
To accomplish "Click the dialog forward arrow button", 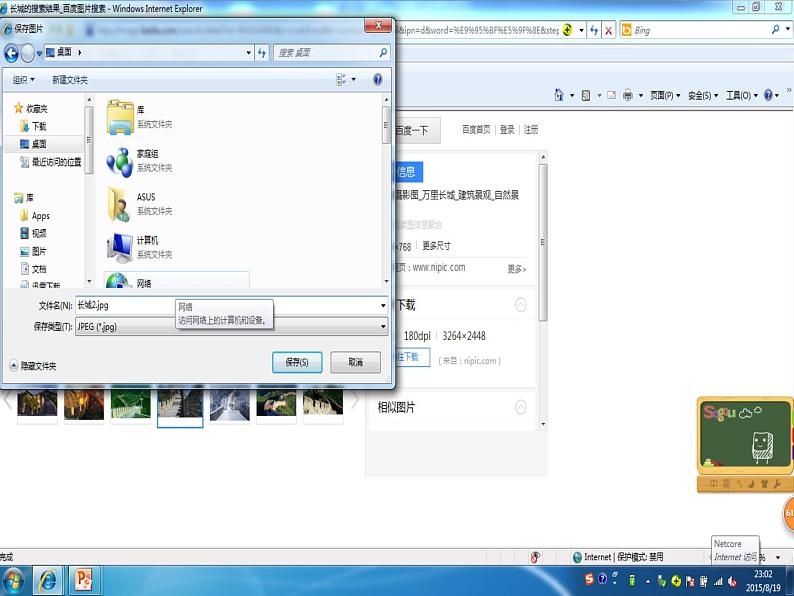I will coord(27,53).
